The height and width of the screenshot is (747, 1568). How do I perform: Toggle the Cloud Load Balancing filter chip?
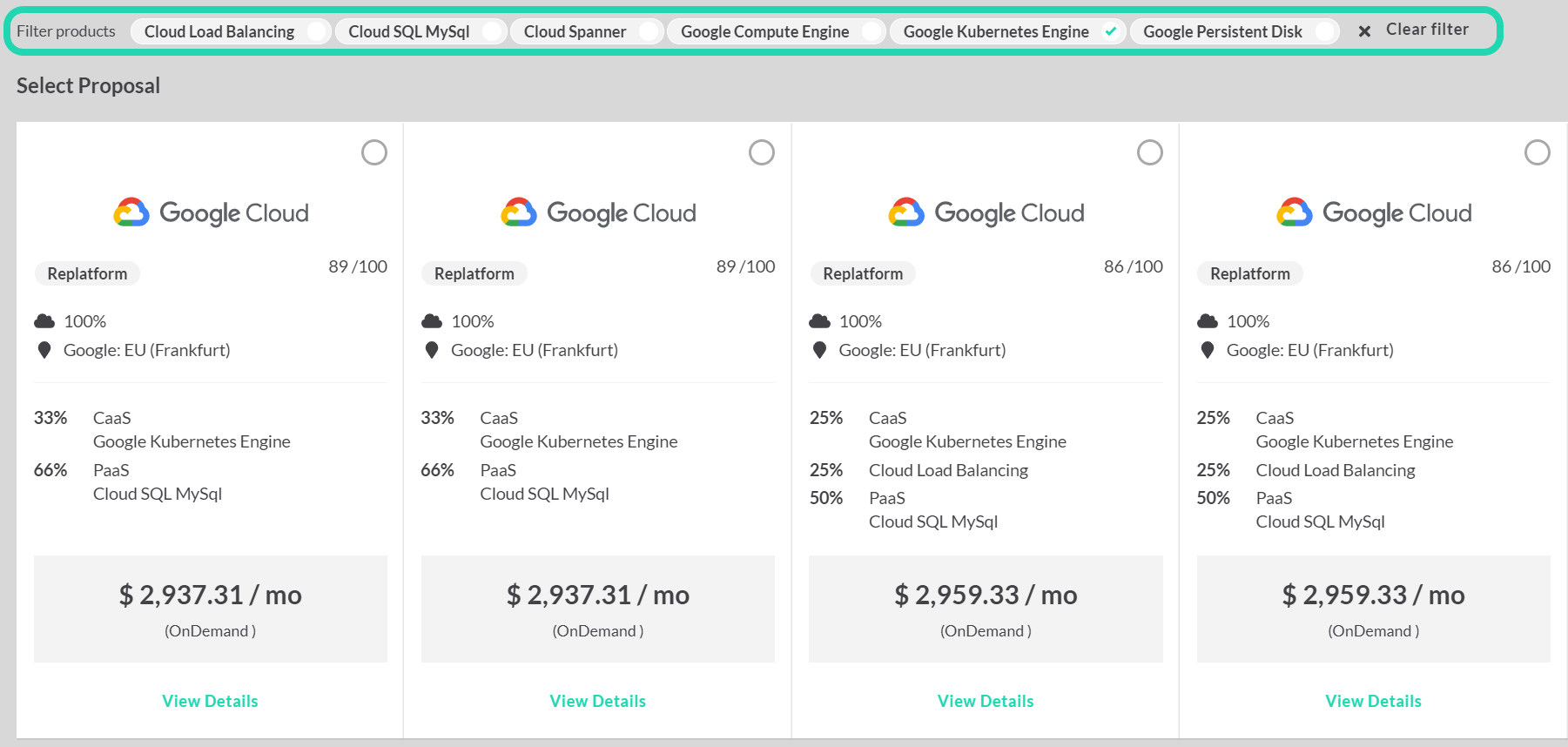click(x=231, y=31)
